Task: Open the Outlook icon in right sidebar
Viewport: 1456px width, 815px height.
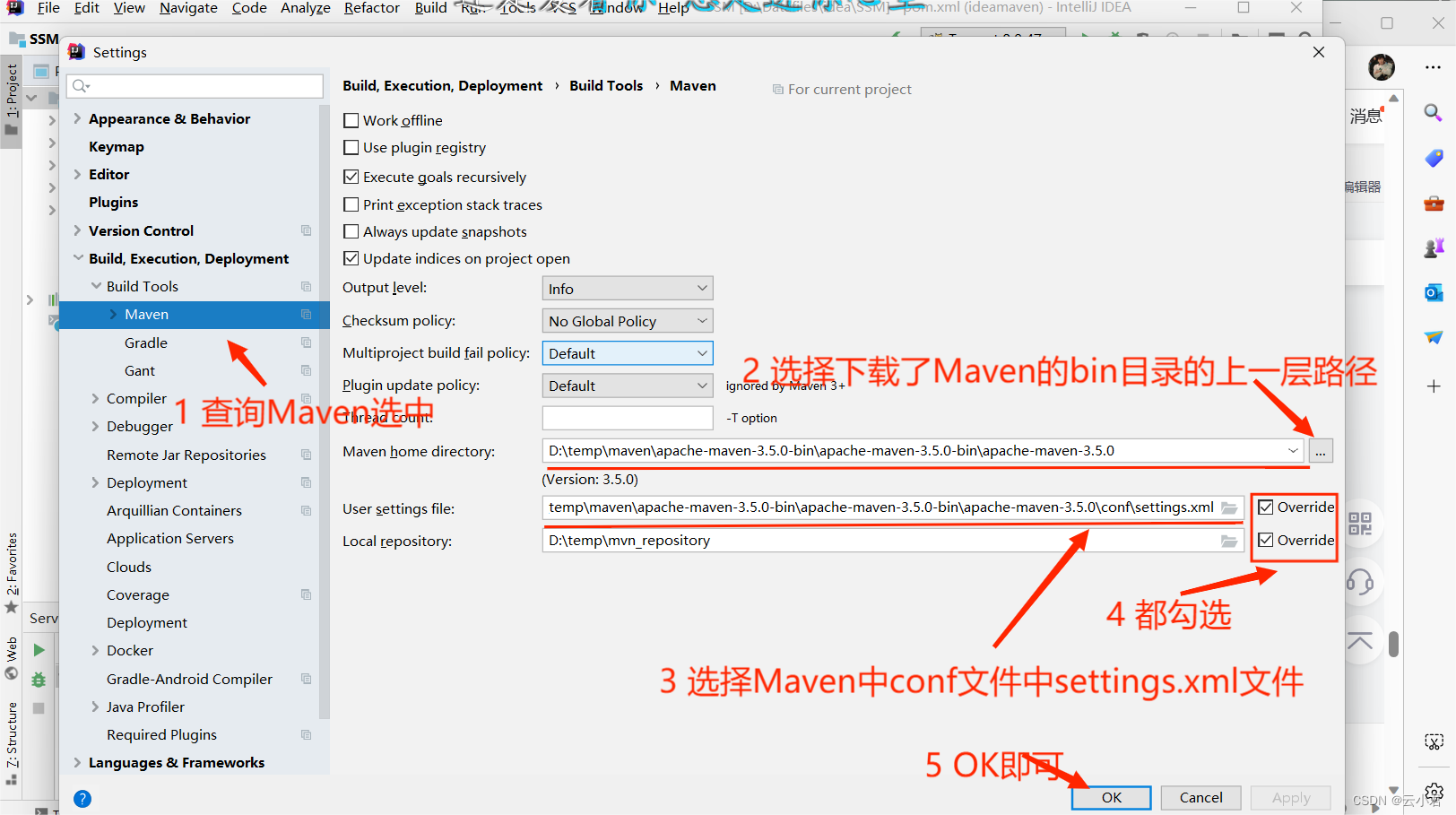Action: pyautogui.click(x=1434, y=292)
